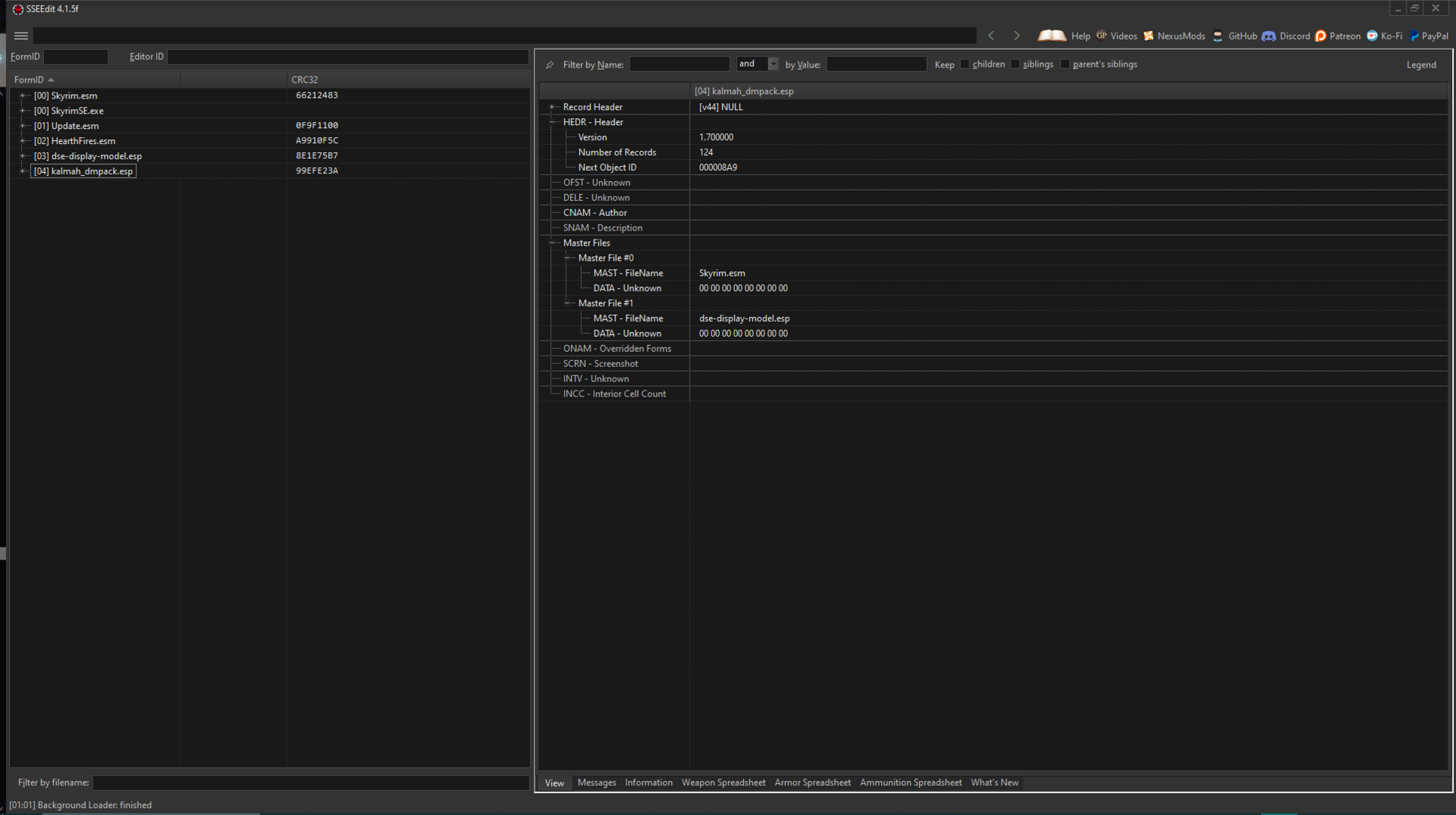The height and width of the screenshot is (815, 1456).
Task: Select the INCC - Interior Cell Count row
Action: pos(993,394)
